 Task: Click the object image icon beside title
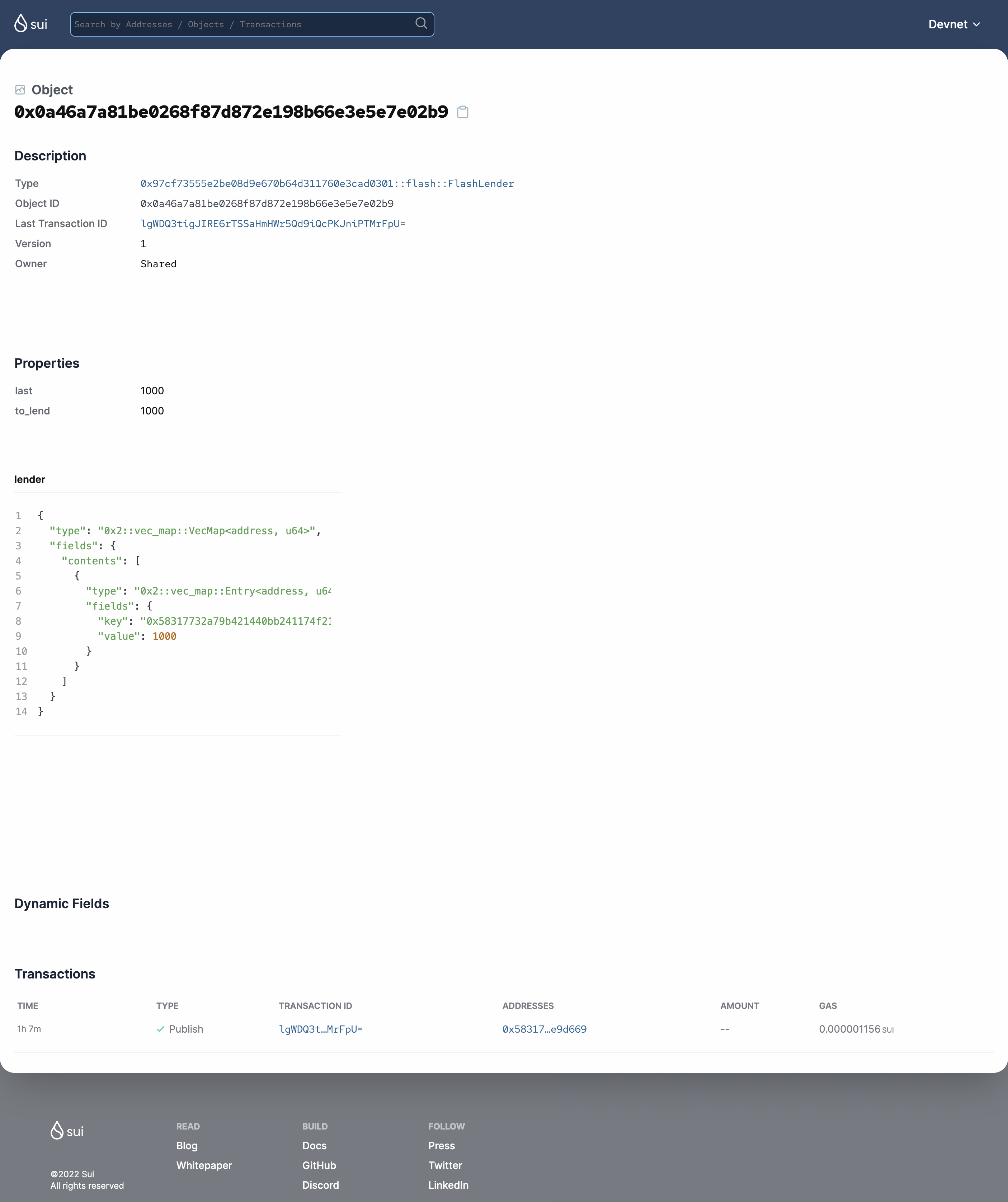coord(20,90)
